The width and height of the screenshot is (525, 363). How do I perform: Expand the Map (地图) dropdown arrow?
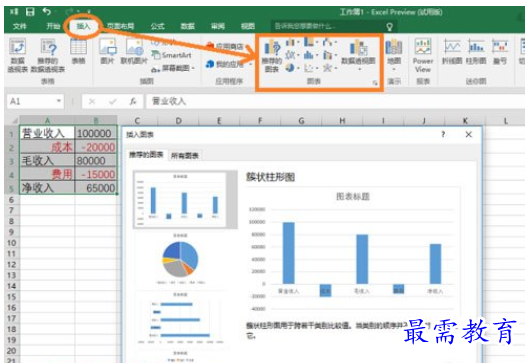[x=394, y=69]
